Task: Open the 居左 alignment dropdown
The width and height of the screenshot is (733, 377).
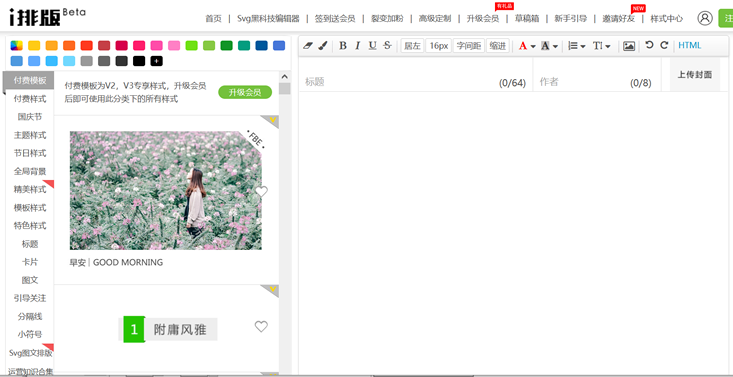Action: click(412, 46)
